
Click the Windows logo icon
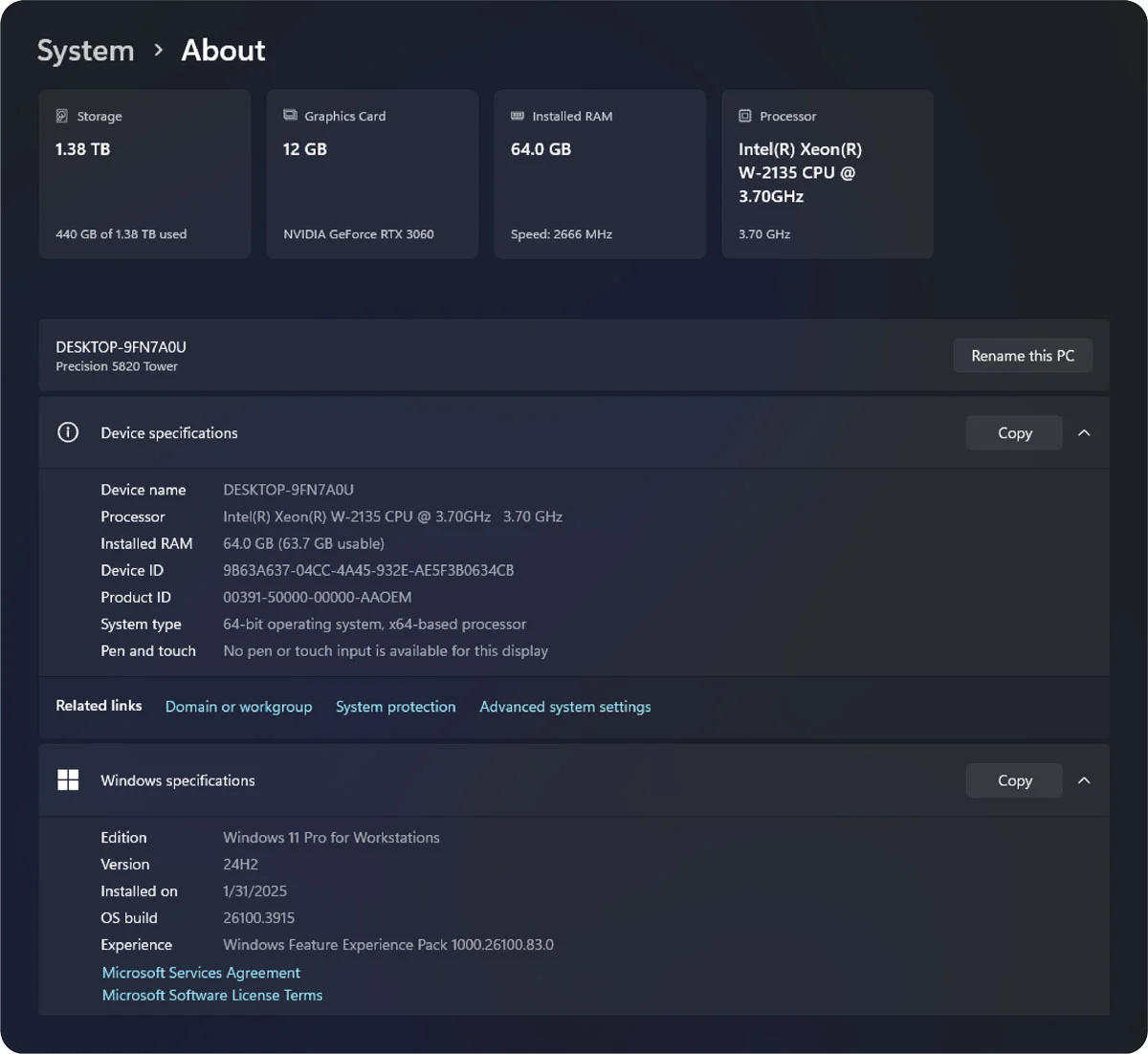coord(68,780)
